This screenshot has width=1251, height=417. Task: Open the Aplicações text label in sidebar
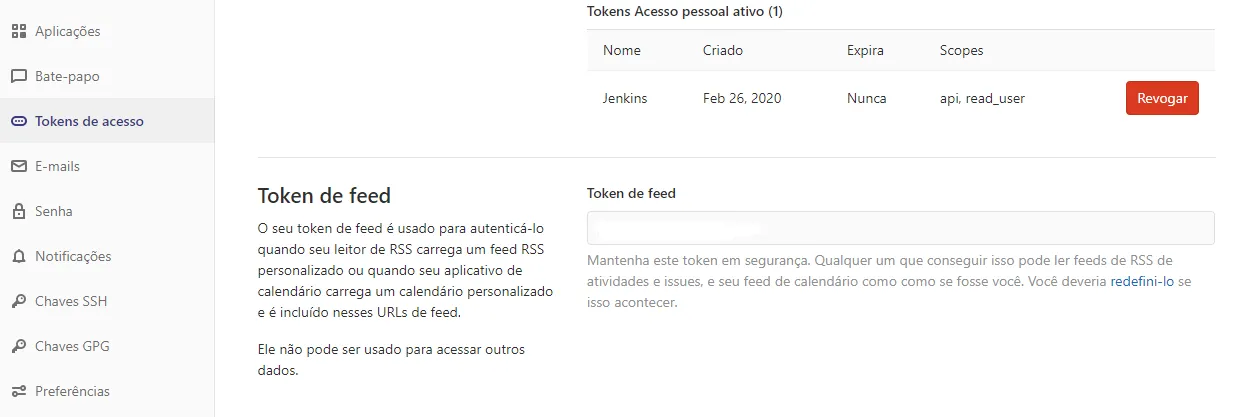pos(68,31)
